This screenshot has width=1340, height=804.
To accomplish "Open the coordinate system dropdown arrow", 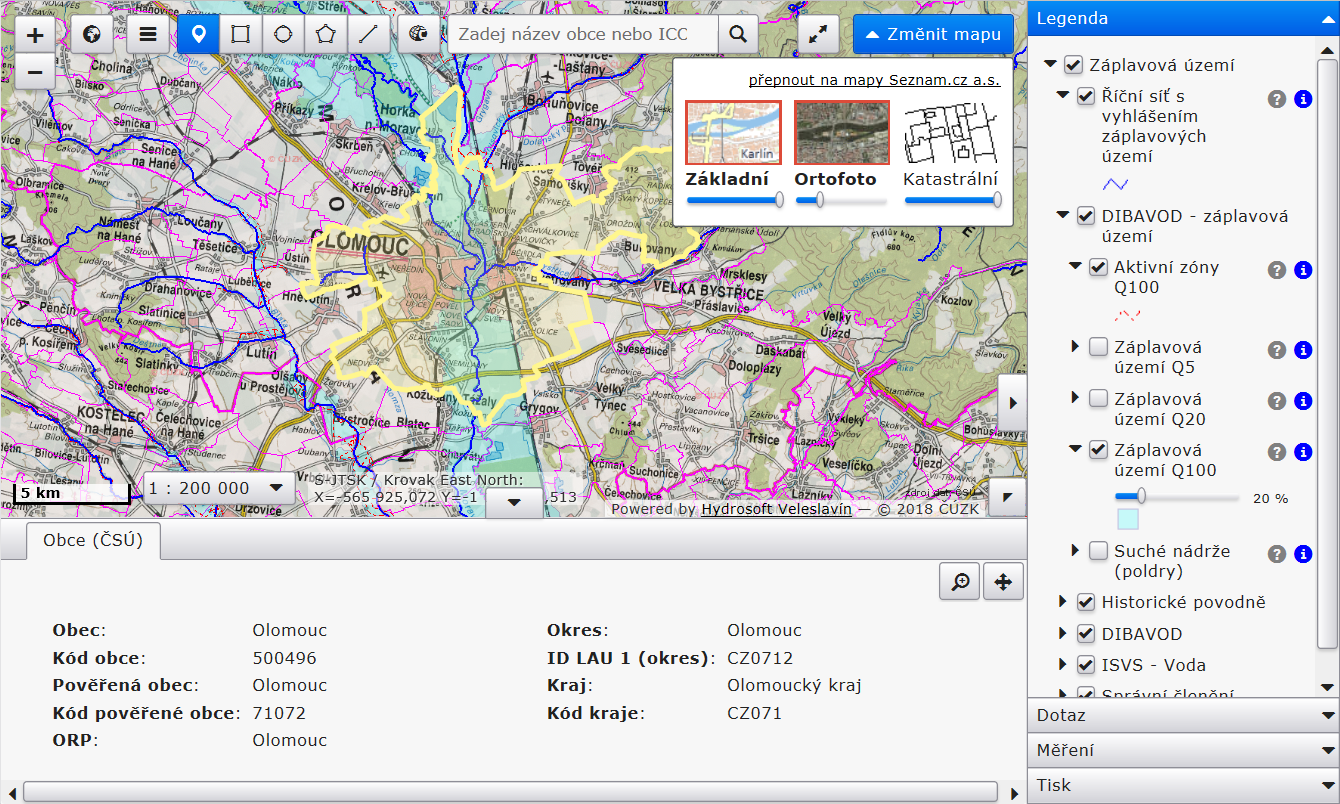I will [x=514, y=502].
